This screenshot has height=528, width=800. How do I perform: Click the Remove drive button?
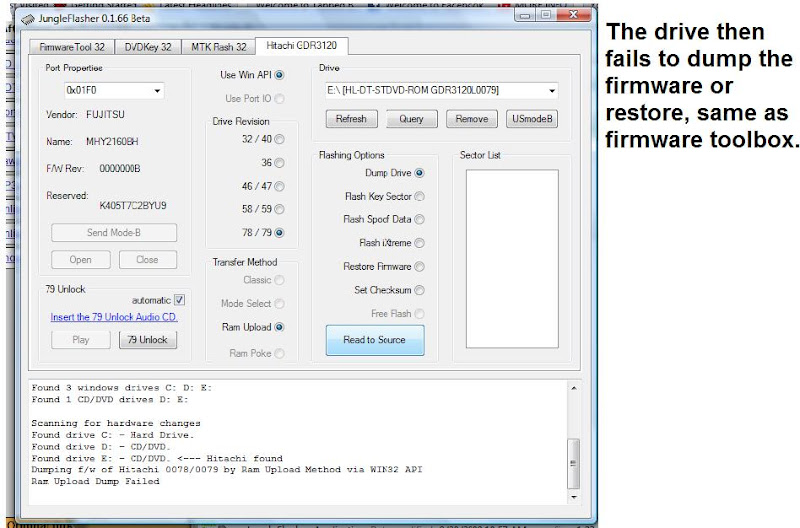(x=472, y=119)
